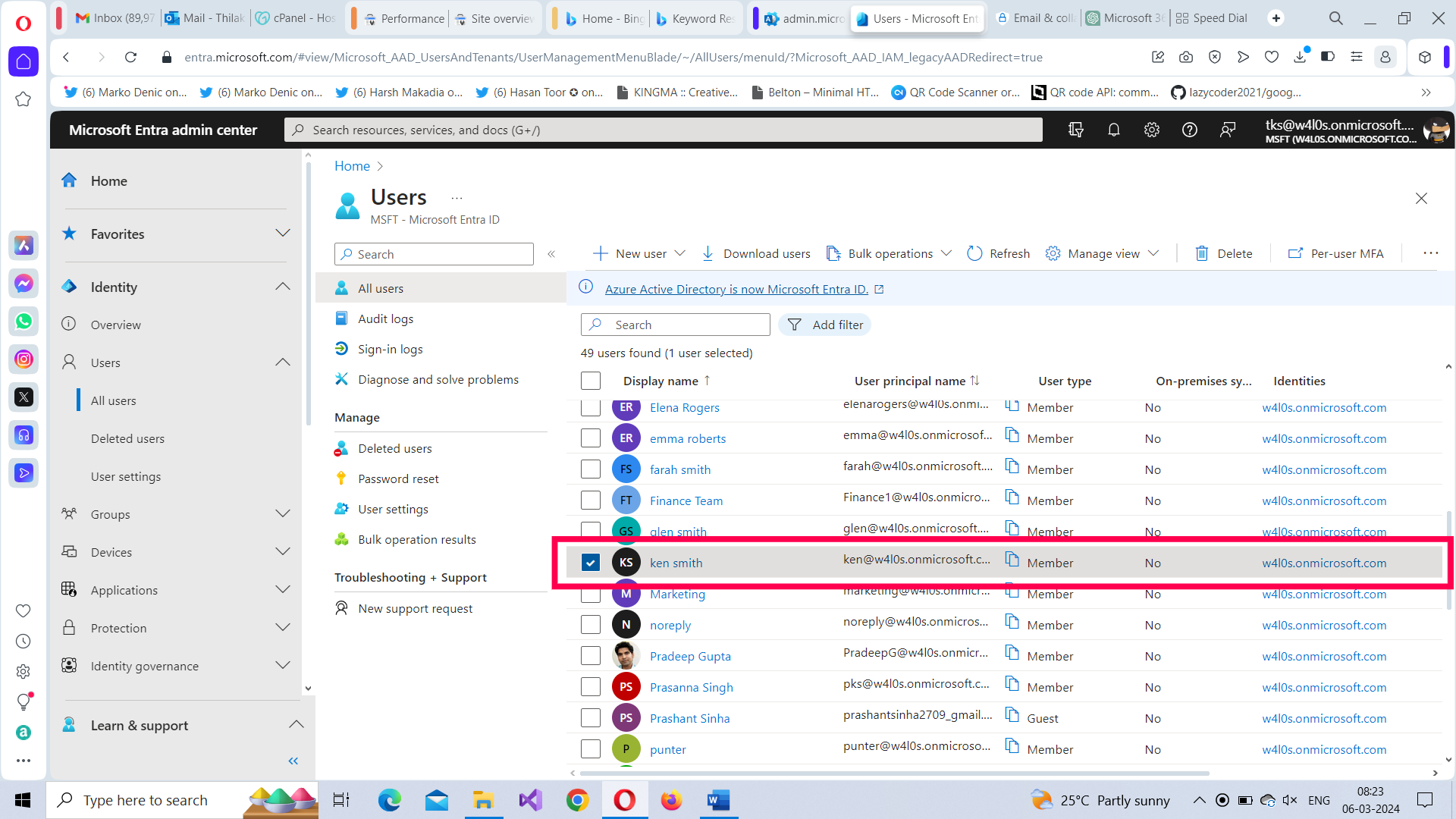Expand the New user dropdown
1456x819 pixels.
(680, 253)
